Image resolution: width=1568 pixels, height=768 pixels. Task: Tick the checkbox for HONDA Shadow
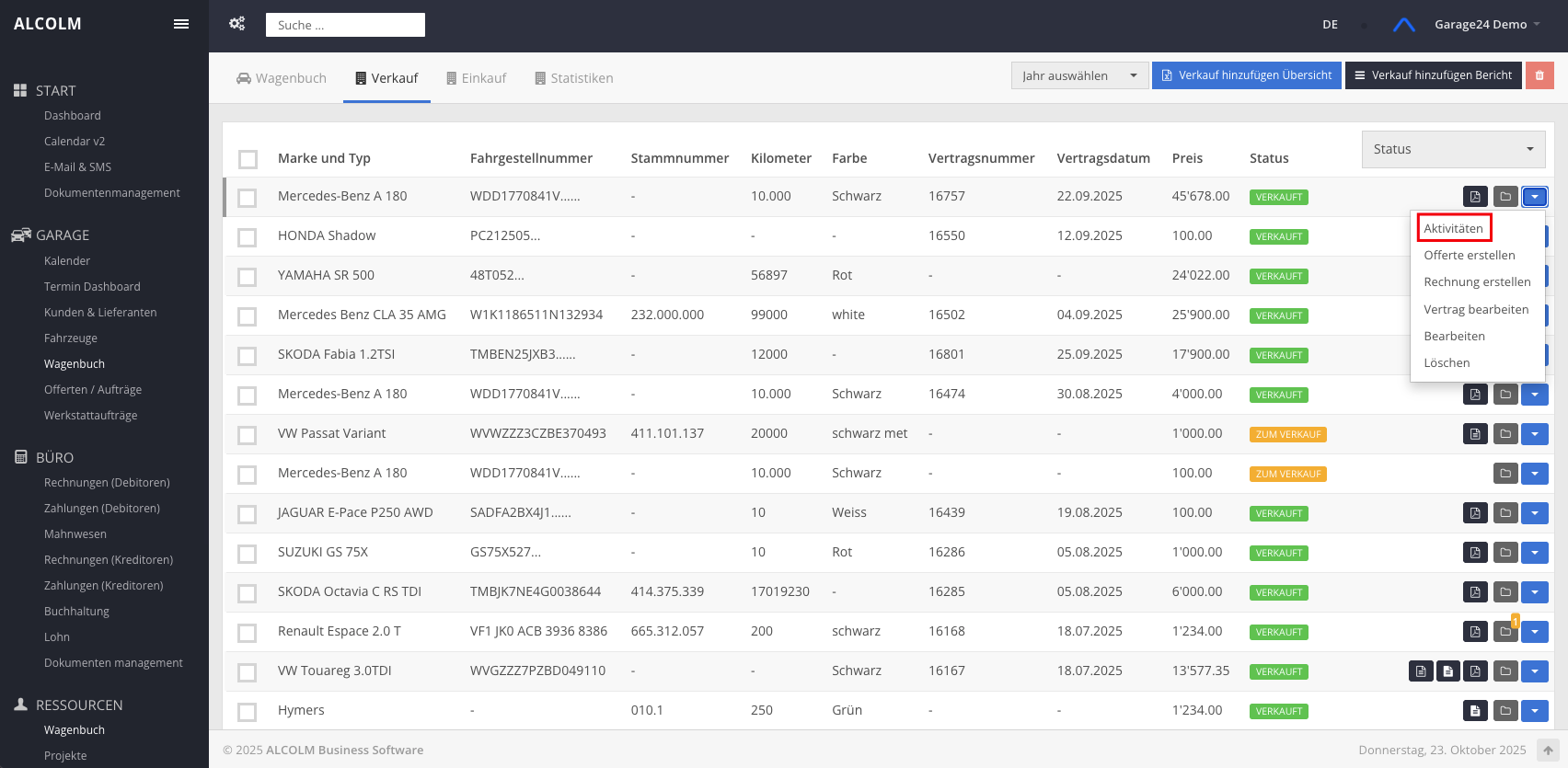[x=248, y=237]
